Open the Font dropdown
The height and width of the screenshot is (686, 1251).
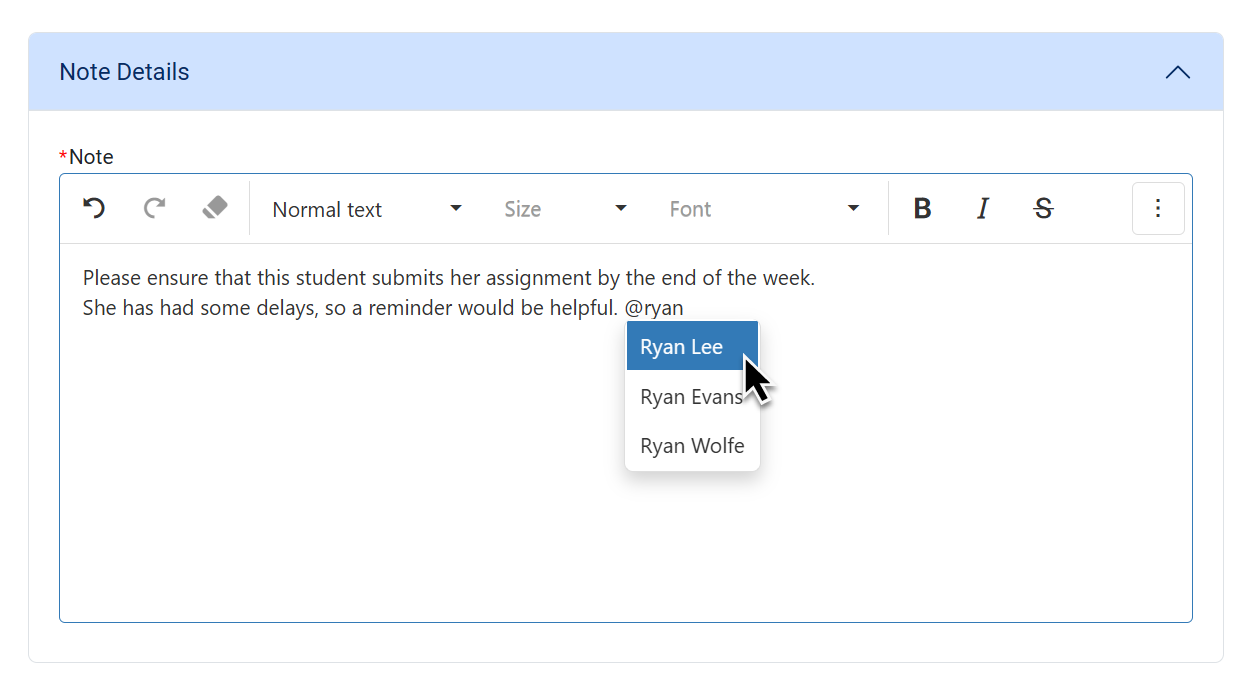click(764, 209)
